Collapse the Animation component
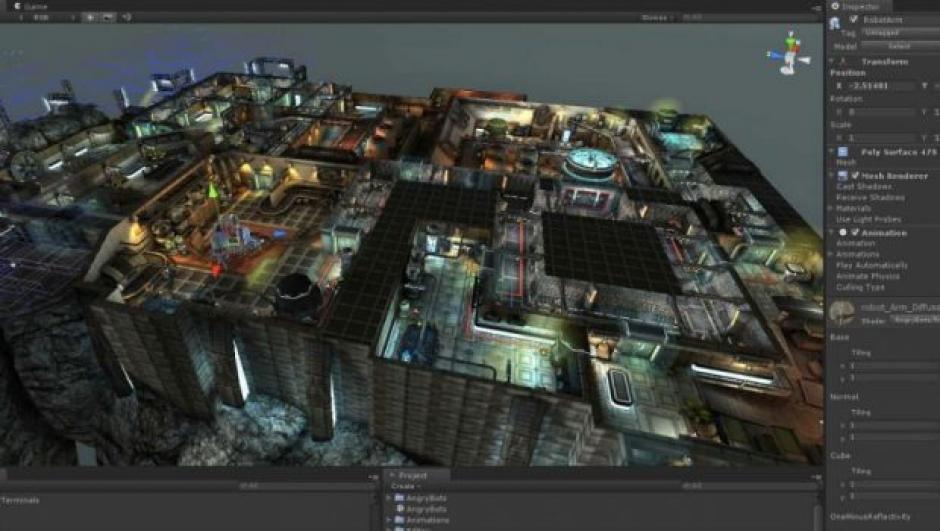 coord(831,233)
